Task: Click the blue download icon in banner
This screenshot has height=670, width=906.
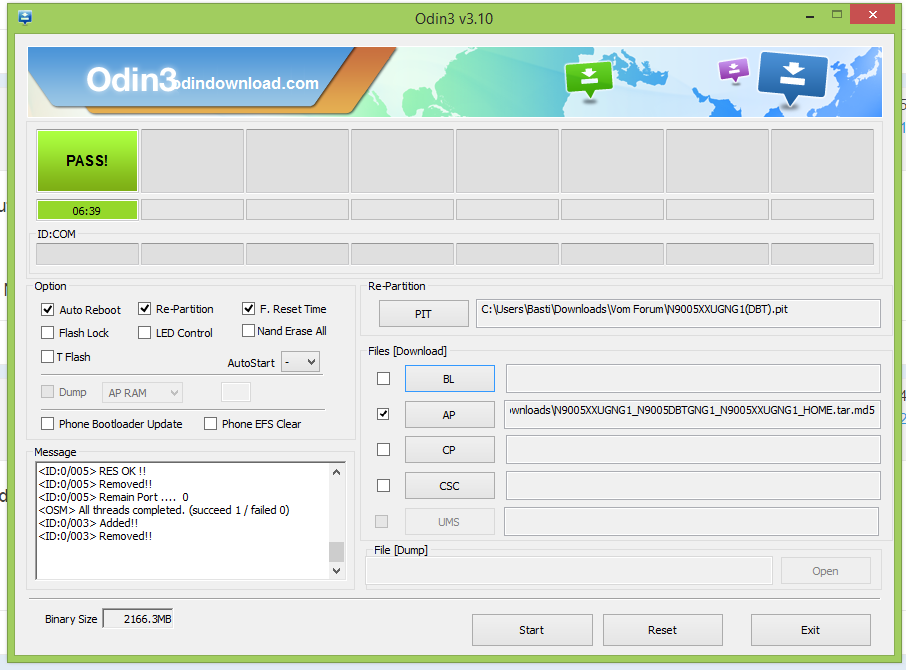Action: [793, 77]
